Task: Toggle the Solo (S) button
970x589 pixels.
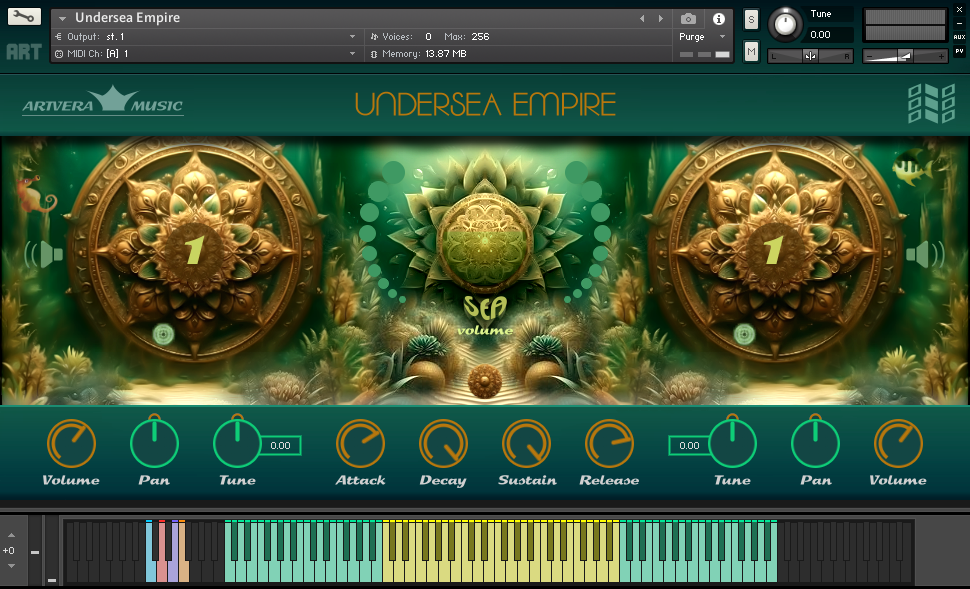Action: tap(751, 21)
